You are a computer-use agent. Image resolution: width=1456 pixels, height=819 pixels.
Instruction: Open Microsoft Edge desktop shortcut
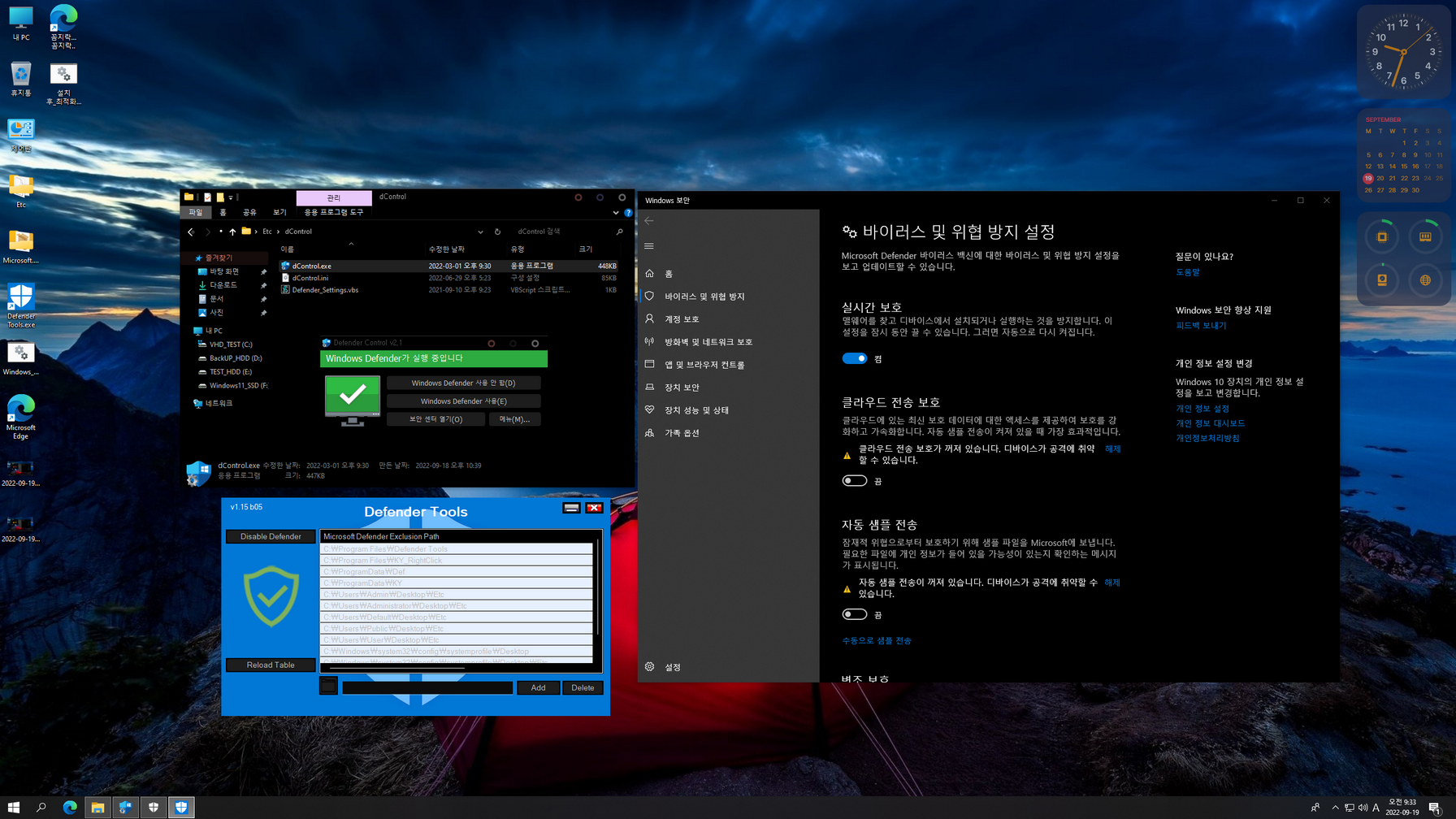(21, 417)
